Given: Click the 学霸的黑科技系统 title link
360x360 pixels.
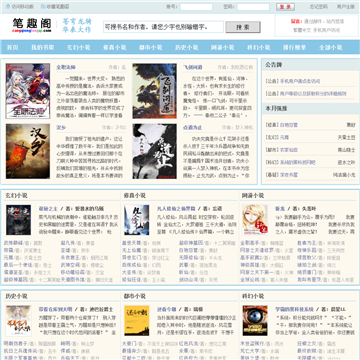Looking at the screenshot, I should click(294, 309).
